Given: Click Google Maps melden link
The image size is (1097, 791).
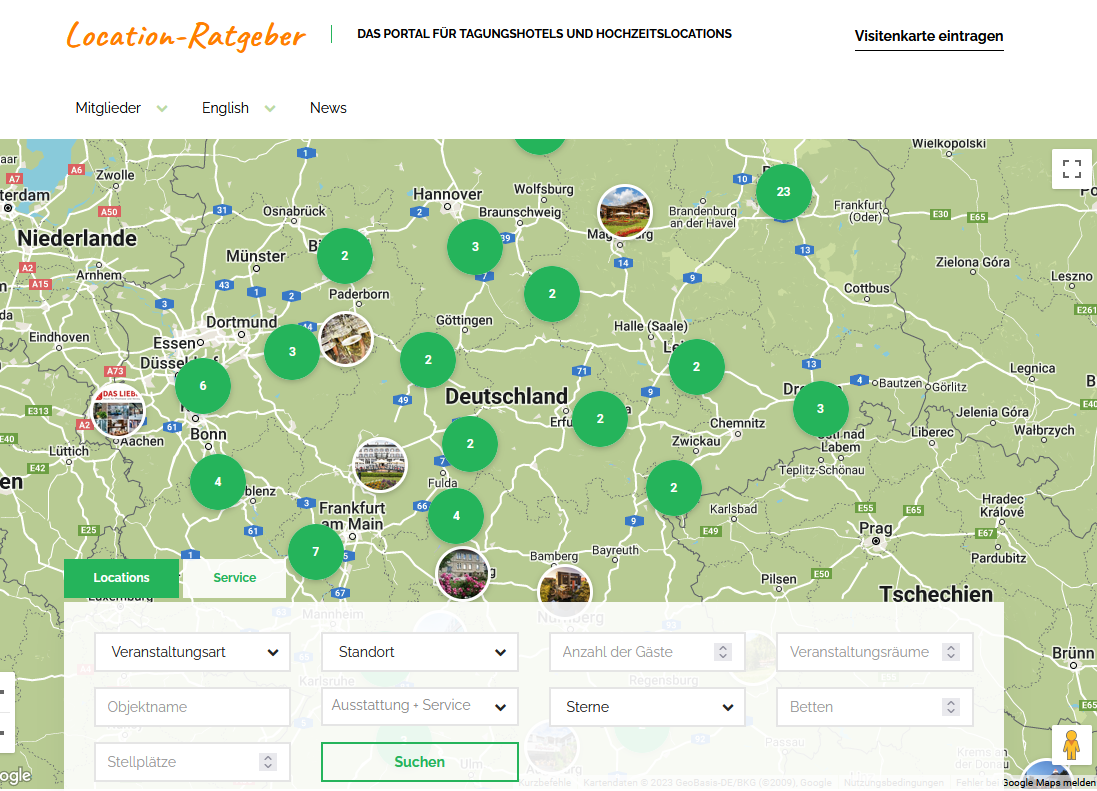Looking at the screenshot, I should 1049,783.
